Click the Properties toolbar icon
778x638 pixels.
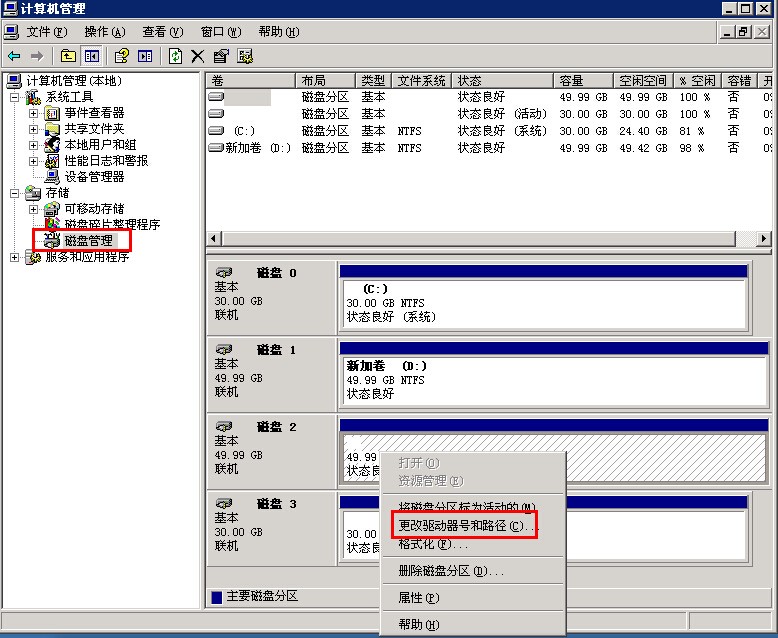[221, 56]
